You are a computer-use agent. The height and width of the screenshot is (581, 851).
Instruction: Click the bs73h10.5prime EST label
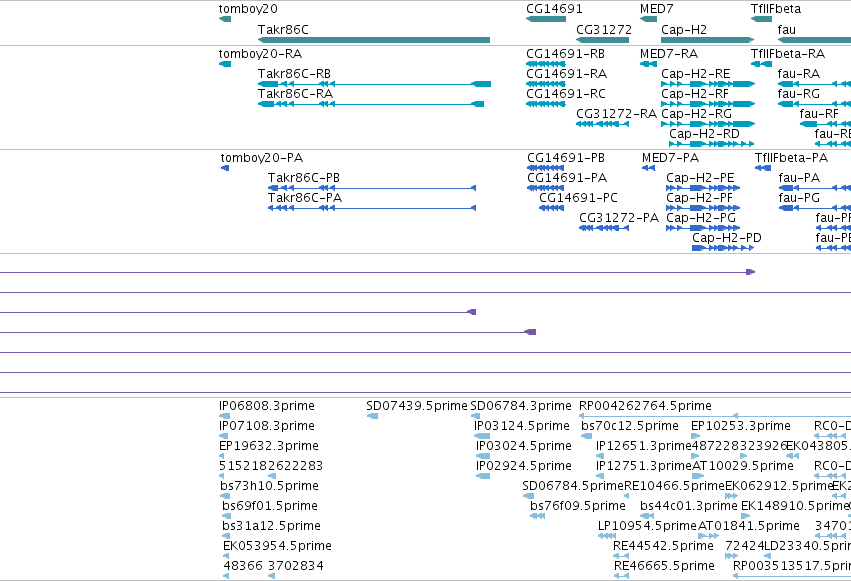click(270, 486)
